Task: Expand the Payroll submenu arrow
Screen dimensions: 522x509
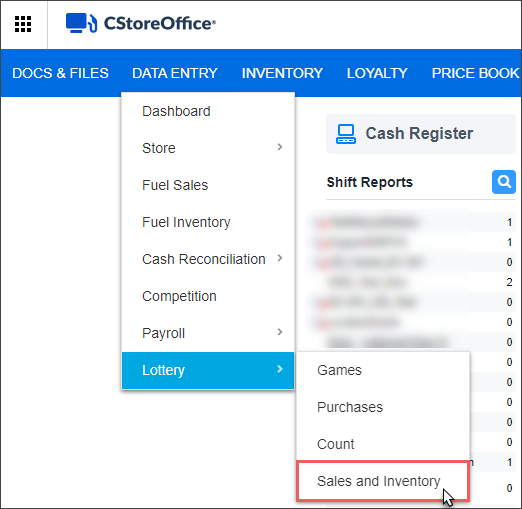Action: point(280,332)
